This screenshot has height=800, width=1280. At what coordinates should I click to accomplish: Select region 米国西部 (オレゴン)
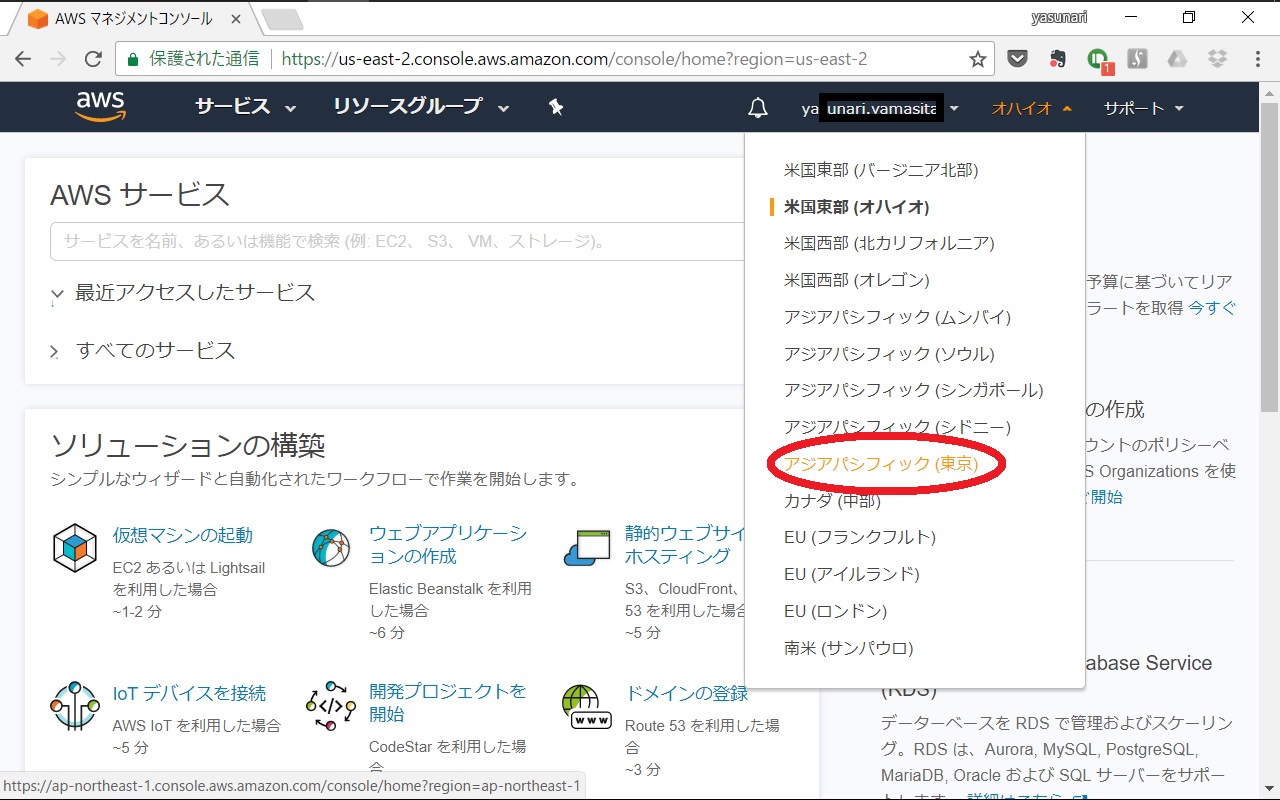click(857, 280)
